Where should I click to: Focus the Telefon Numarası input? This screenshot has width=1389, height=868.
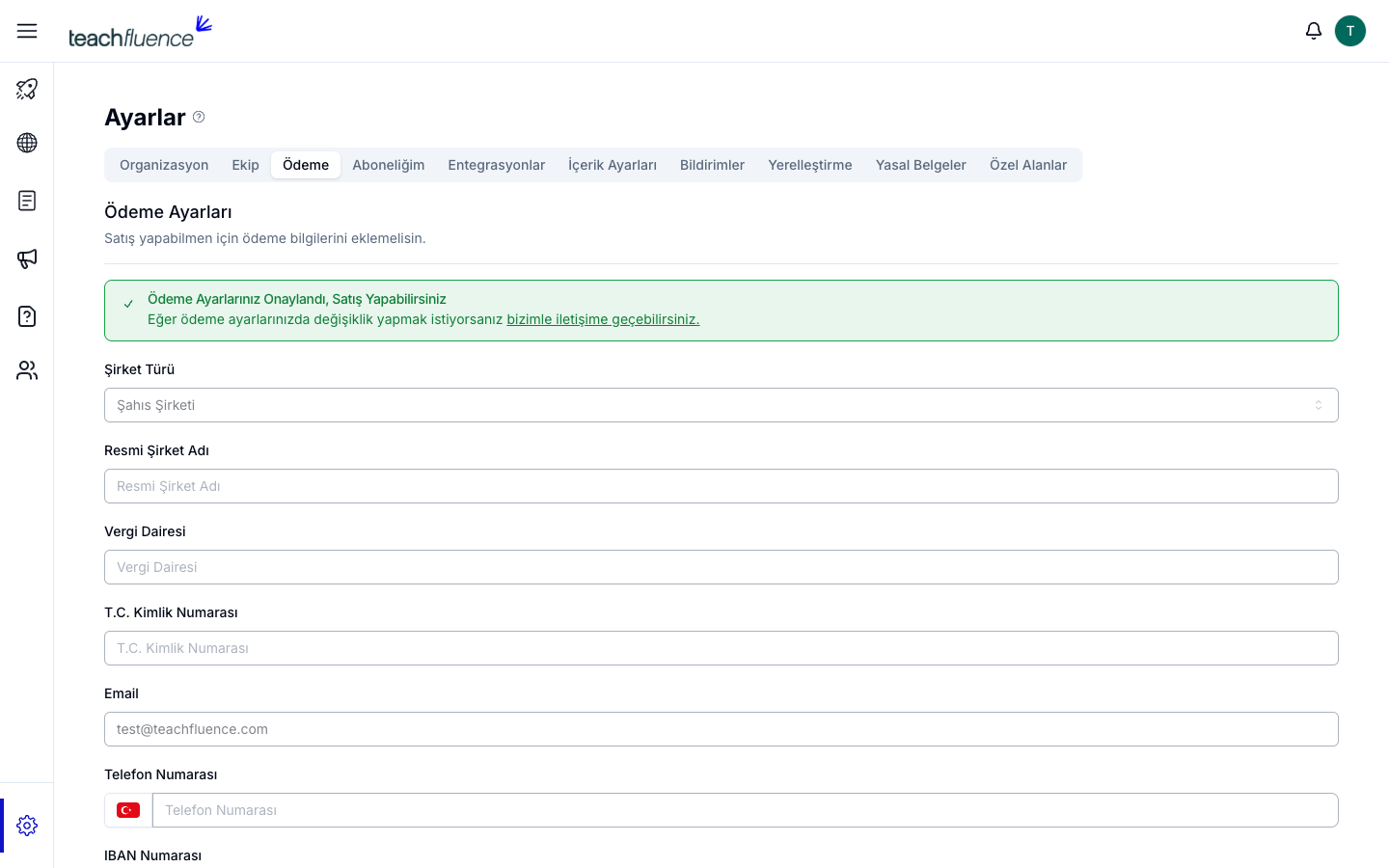click(x=746, y=810)
